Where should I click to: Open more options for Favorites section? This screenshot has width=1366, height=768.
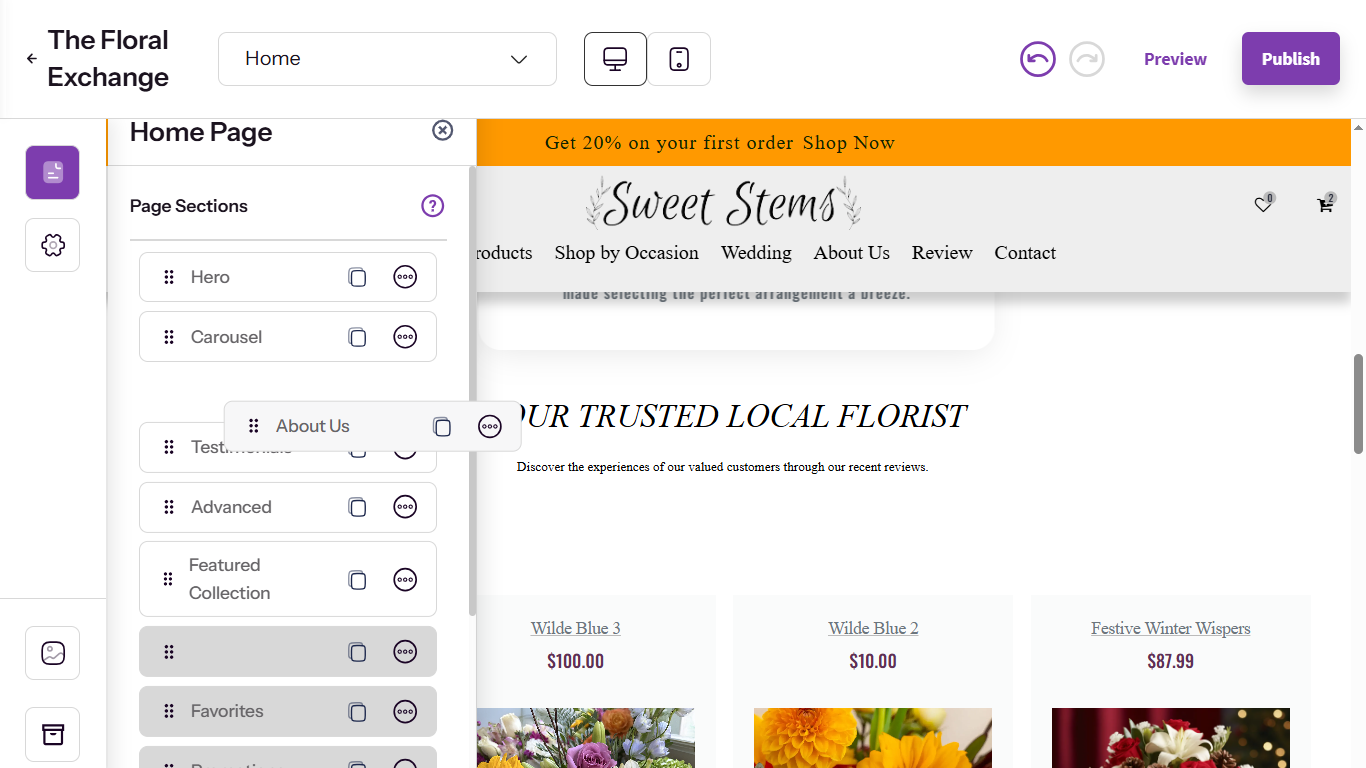pyautogui.click(x=405, y=712)
